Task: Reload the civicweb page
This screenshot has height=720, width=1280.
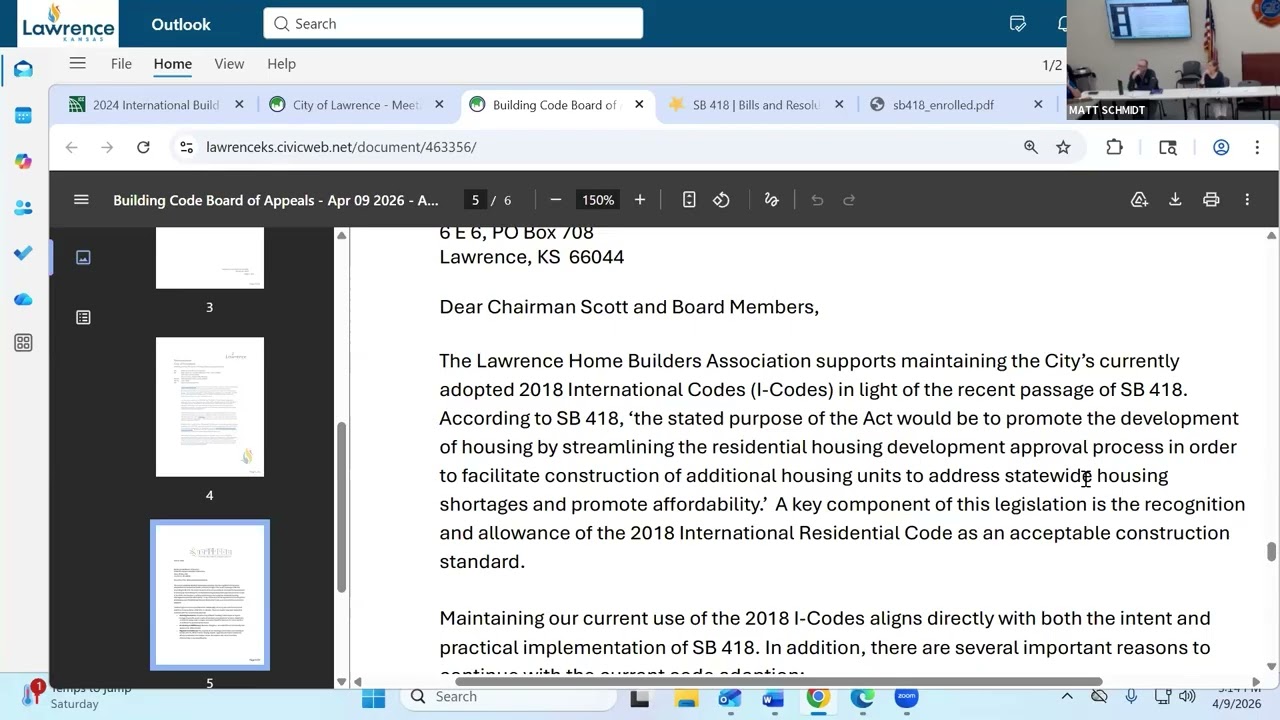Action: 143,147
